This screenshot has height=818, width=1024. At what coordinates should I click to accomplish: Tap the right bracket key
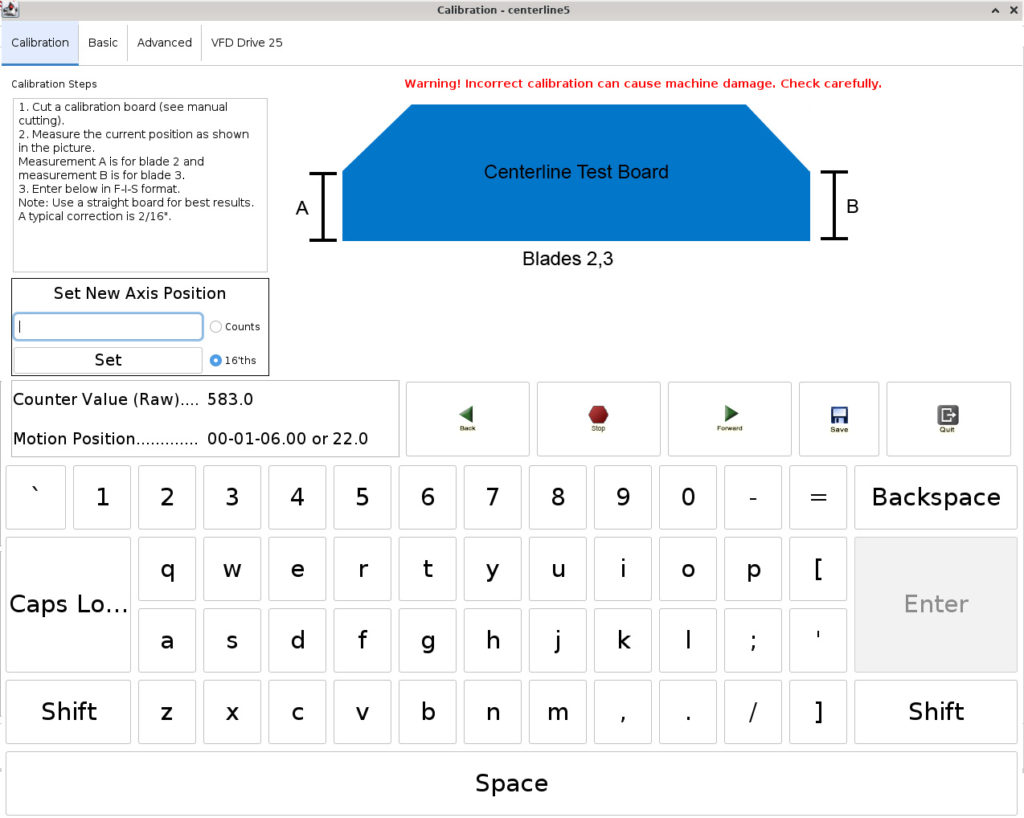click(x=818, y=712)
